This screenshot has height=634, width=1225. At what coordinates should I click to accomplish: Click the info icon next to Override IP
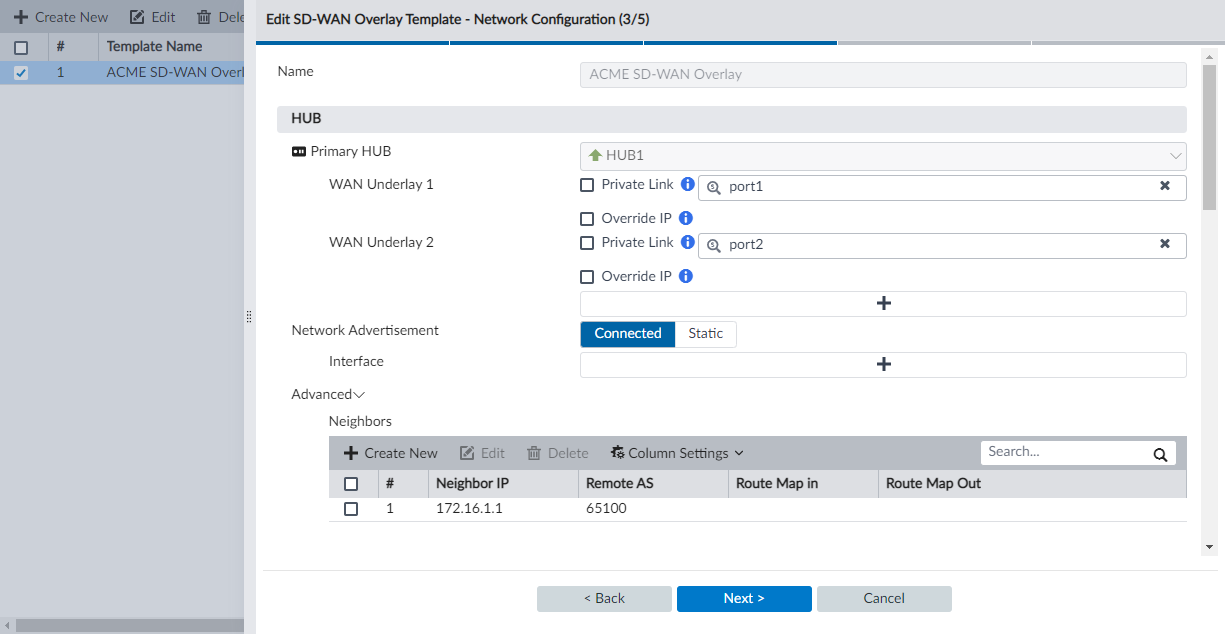685,218
